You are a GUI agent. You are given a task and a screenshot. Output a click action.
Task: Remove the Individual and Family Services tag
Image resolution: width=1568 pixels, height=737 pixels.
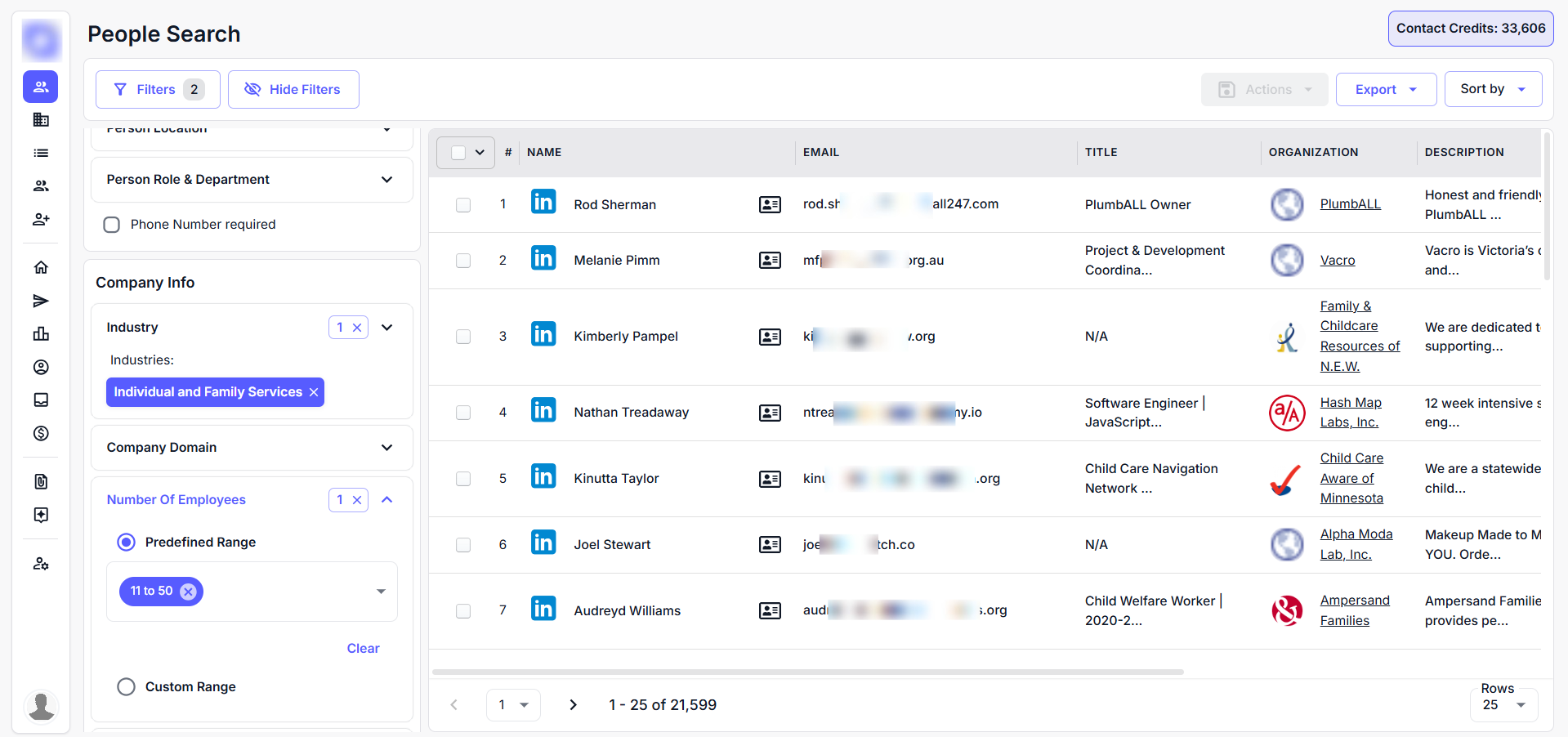314,393
